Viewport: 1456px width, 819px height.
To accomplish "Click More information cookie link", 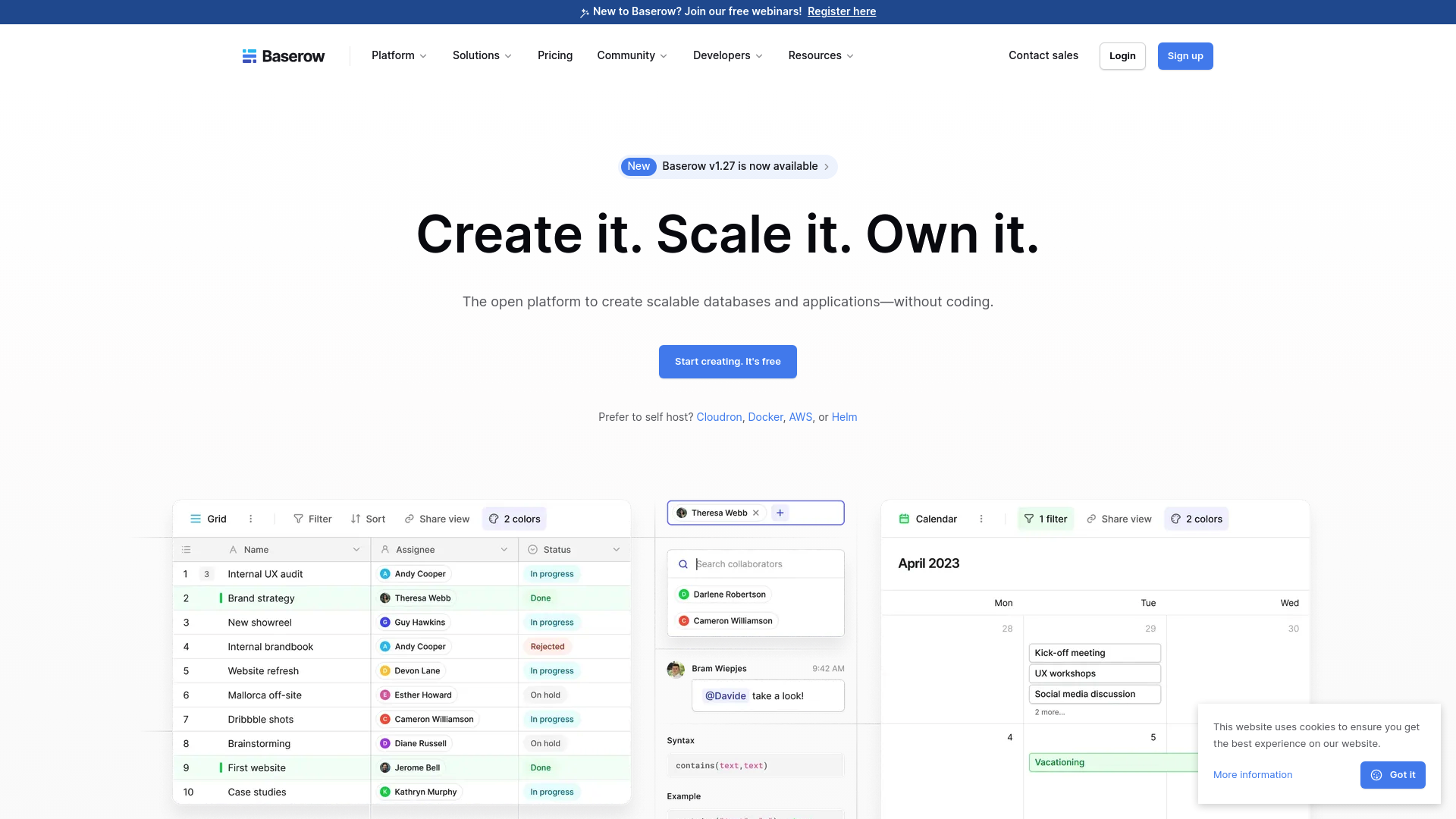I will pos(1253,775).
